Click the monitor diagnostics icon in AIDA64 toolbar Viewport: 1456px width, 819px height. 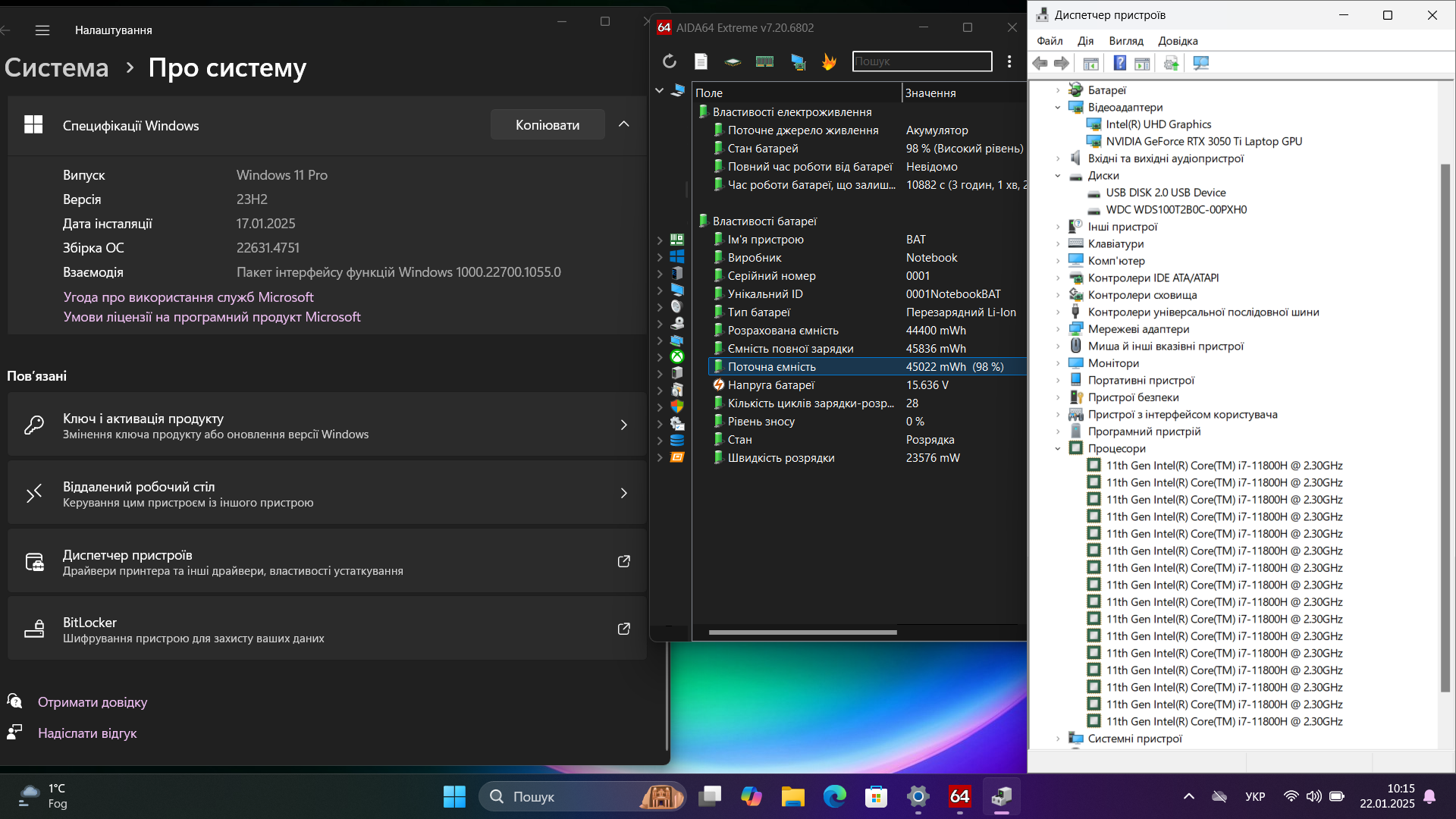pyautogui.click(x=798, y=61)
